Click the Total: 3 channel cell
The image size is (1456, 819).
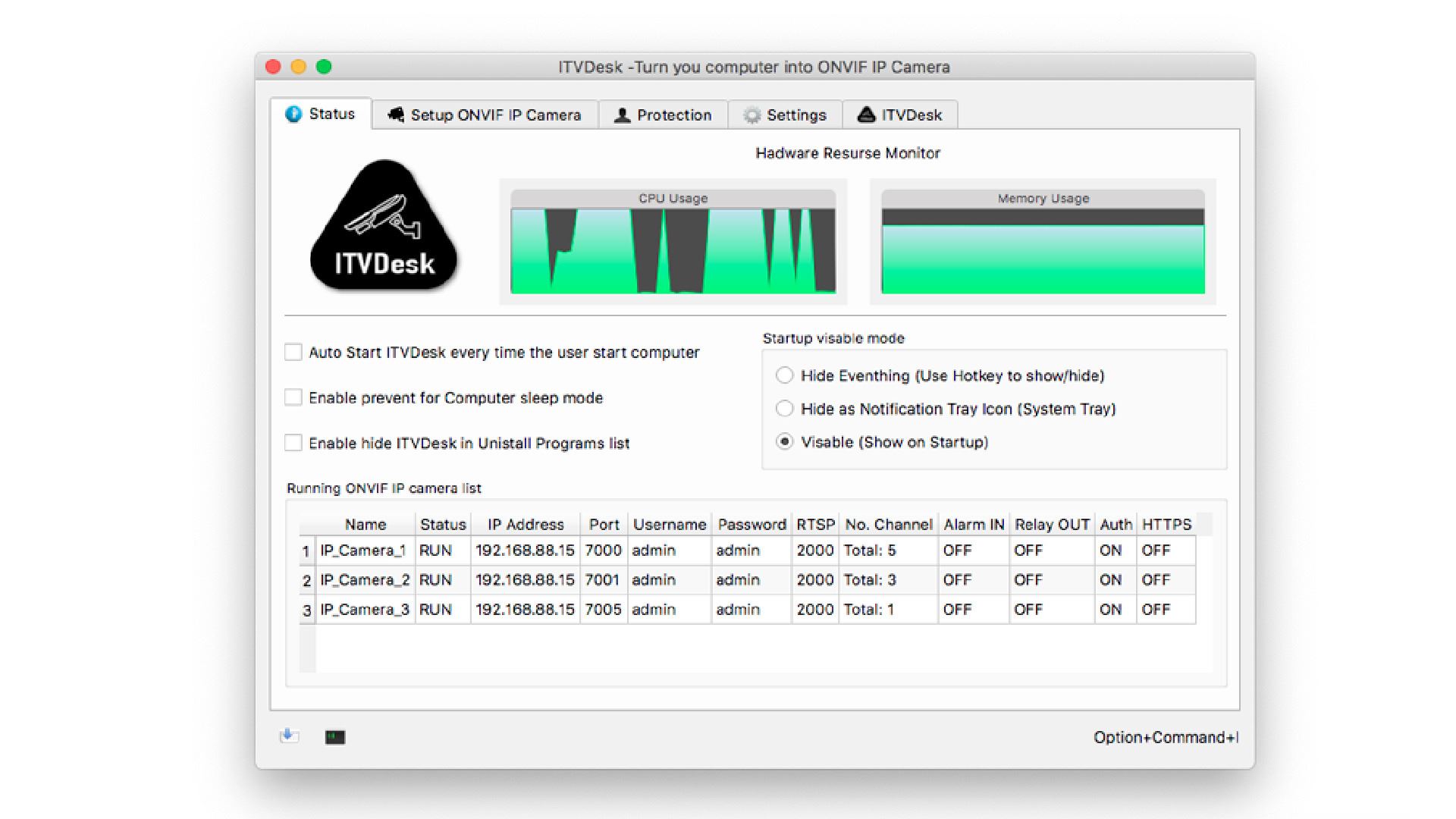click(889, 580)
